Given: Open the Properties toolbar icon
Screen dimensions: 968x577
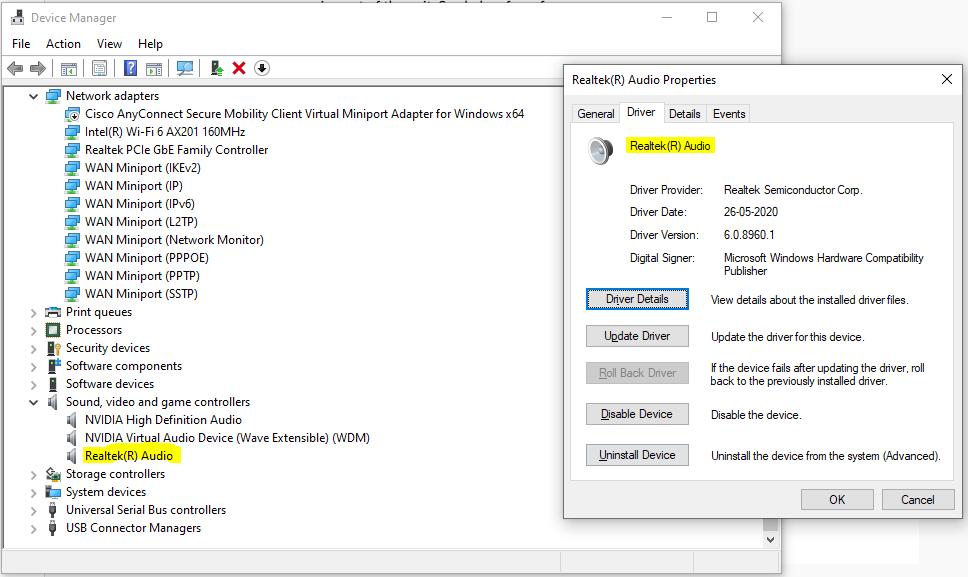Looking at the screenshot, I should point(99,68).
